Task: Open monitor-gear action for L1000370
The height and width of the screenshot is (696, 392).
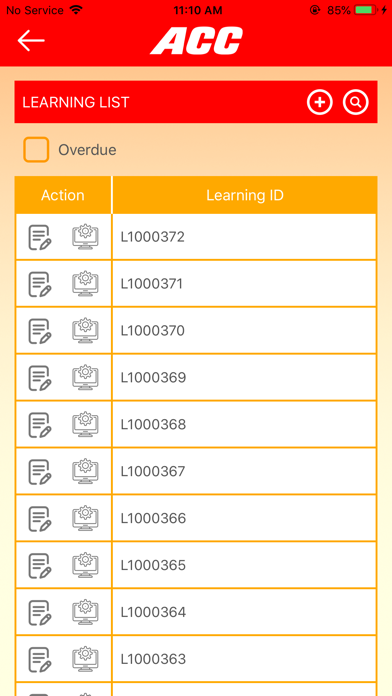Action: coord(85,331)
